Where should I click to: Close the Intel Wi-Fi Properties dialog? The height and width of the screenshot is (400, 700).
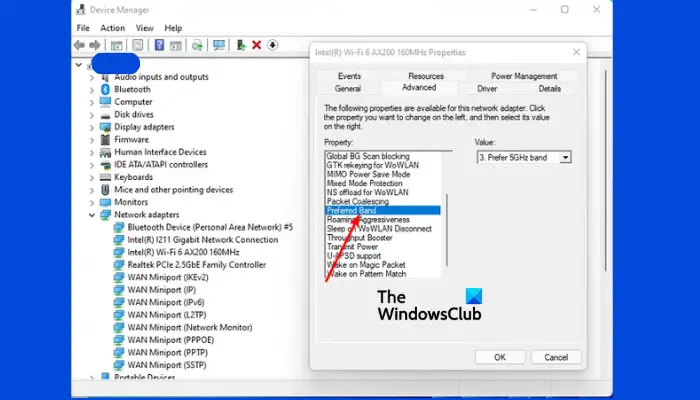pyautogui.click(x=576, y=52)
